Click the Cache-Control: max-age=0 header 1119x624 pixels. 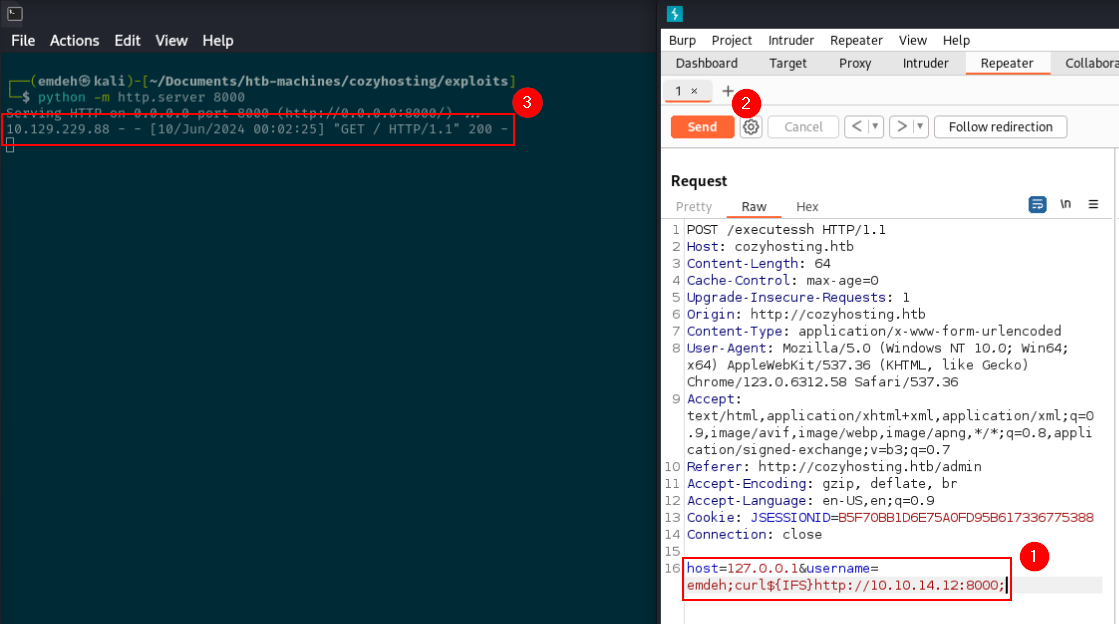[x=782, y=281]
